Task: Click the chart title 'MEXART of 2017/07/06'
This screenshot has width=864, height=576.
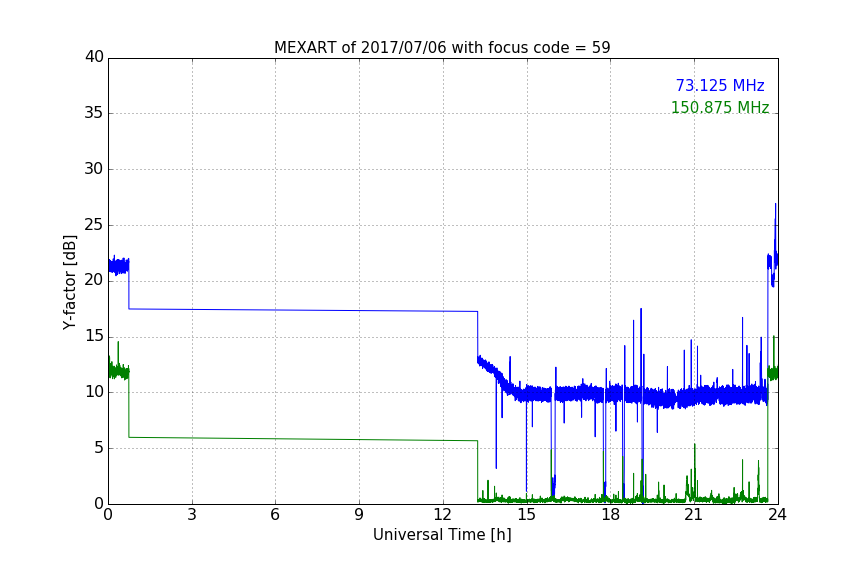Action: (442, 48)
